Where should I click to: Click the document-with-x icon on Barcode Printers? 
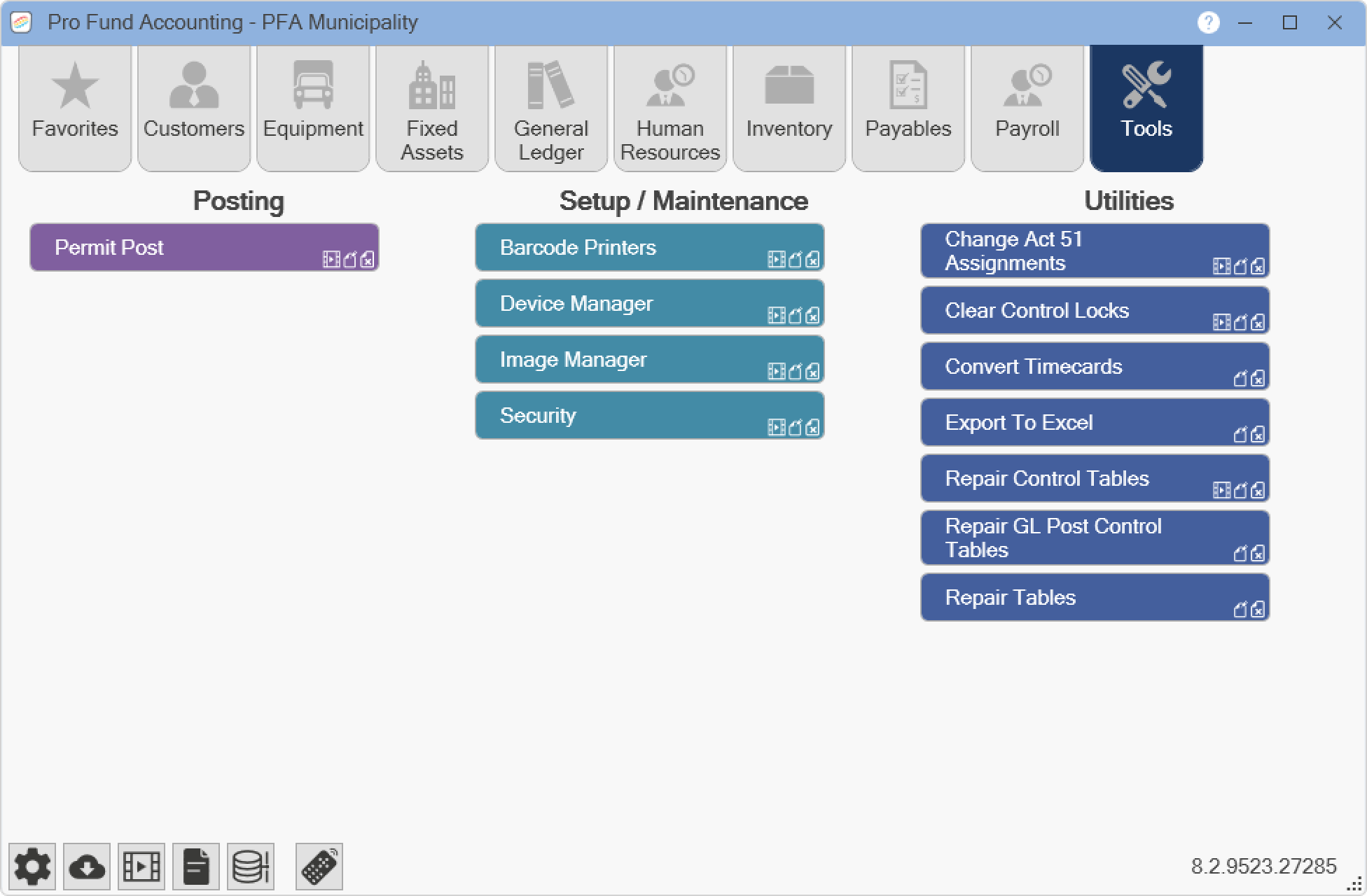point(812,260)
